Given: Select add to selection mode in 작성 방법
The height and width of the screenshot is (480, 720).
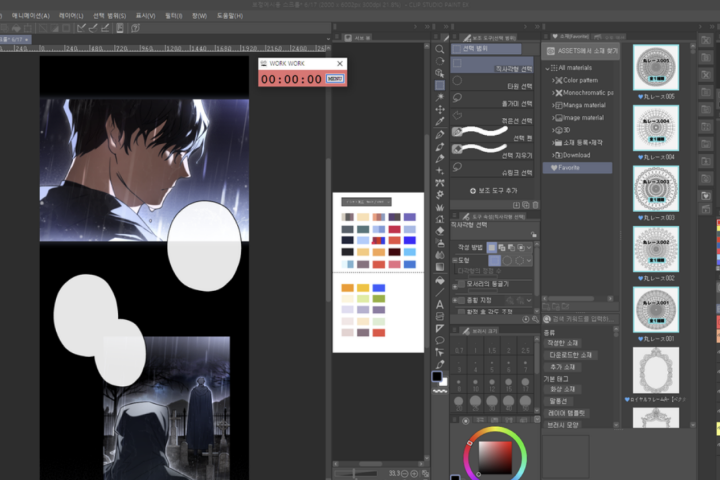Looking at the screenshot, I should click(x=501, y=248).
